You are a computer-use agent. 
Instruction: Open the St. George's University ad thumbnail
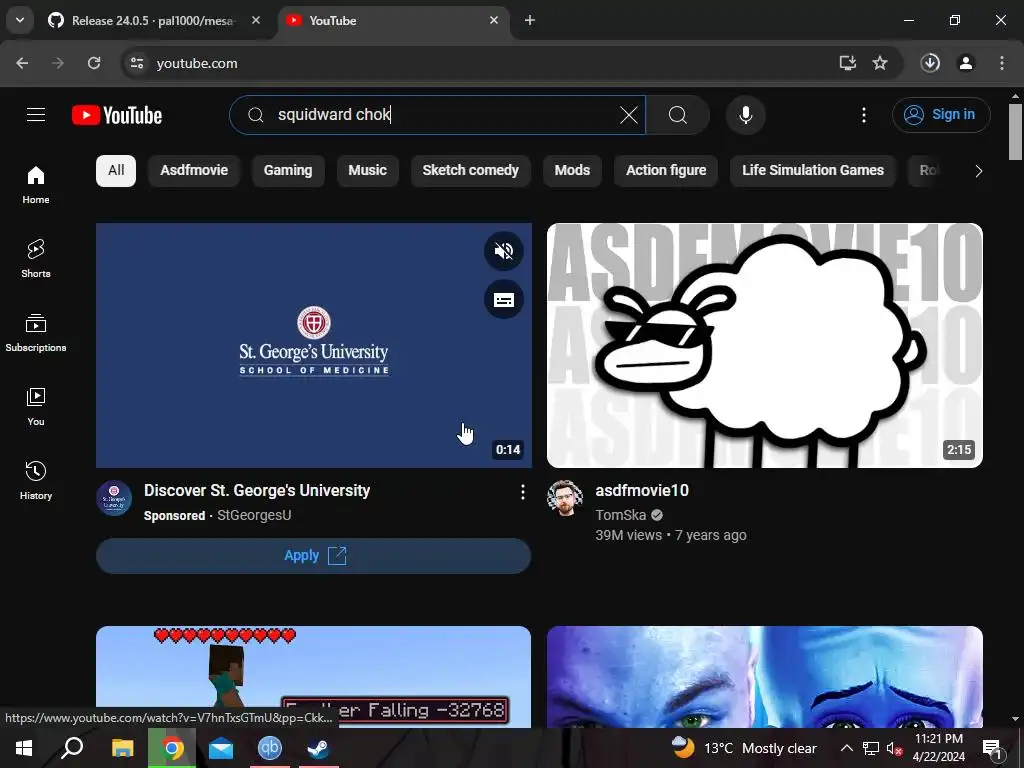313,345
